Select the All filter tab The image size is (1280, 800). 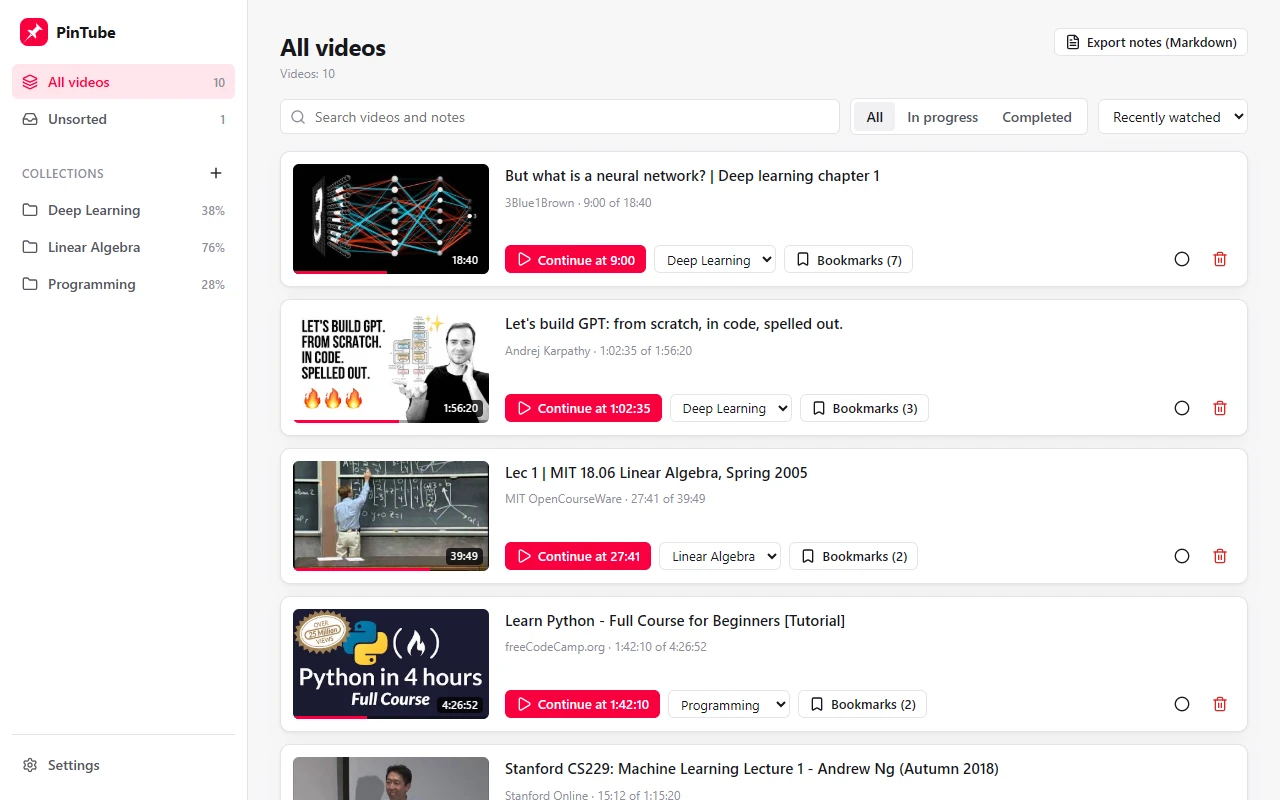click(x=875, y=117)
